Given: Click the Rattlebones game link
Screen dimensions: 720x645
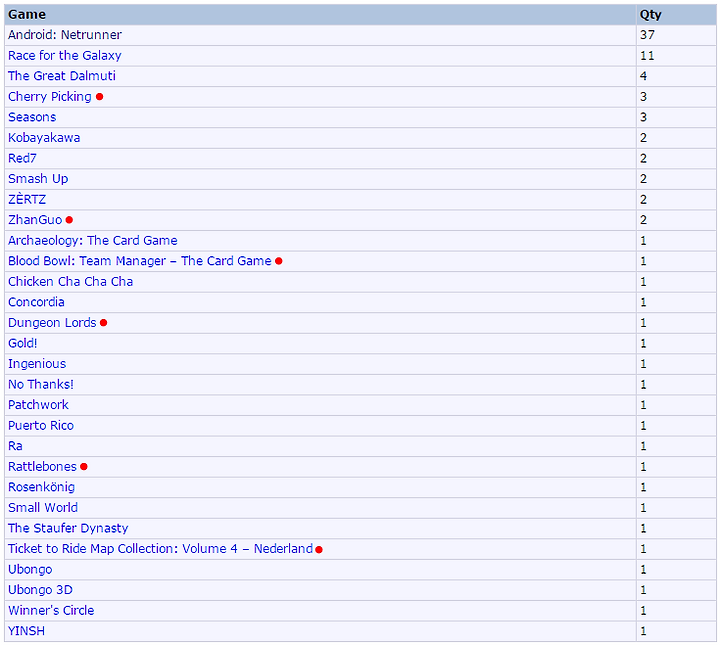Looking at the screenshot, I should click(x=42, y=466).
